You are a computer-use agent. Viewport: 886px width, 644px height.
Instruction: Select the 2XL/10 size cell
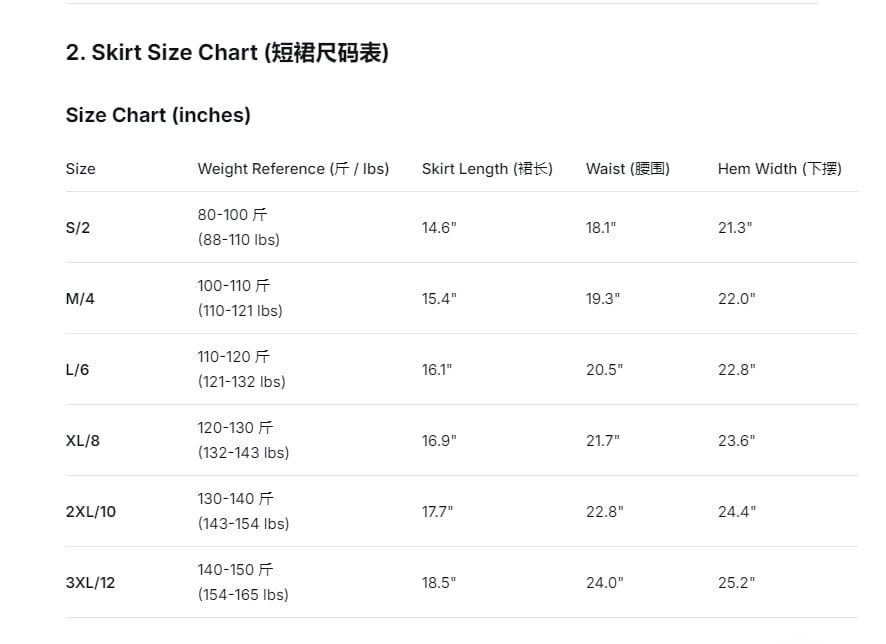[x=91, y=512]
